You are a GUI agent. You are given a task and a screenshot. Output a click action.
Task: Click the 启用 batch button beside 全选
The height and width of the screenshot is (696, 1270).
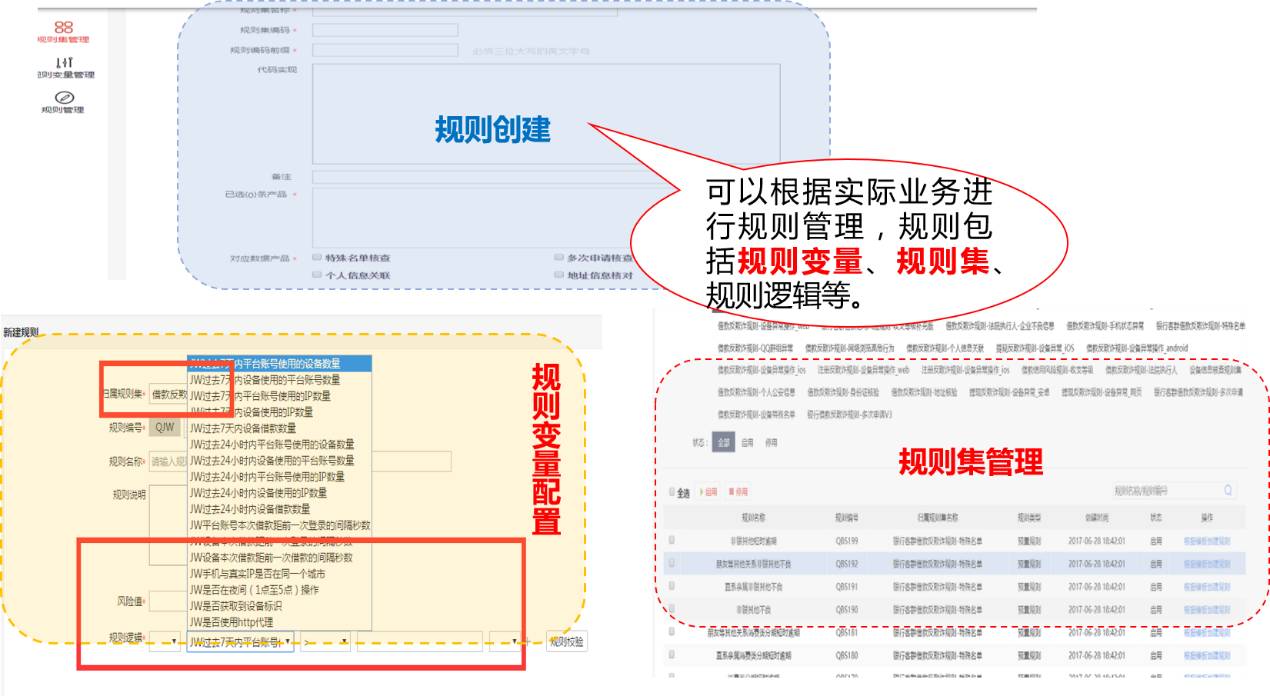[x=710, y=493]
